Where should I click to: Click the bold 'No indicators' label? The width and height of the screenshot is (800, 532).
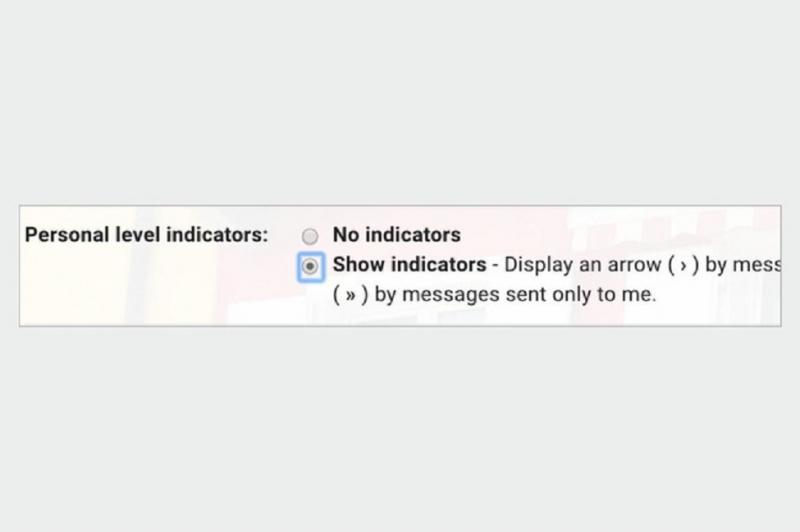(396, 235)
